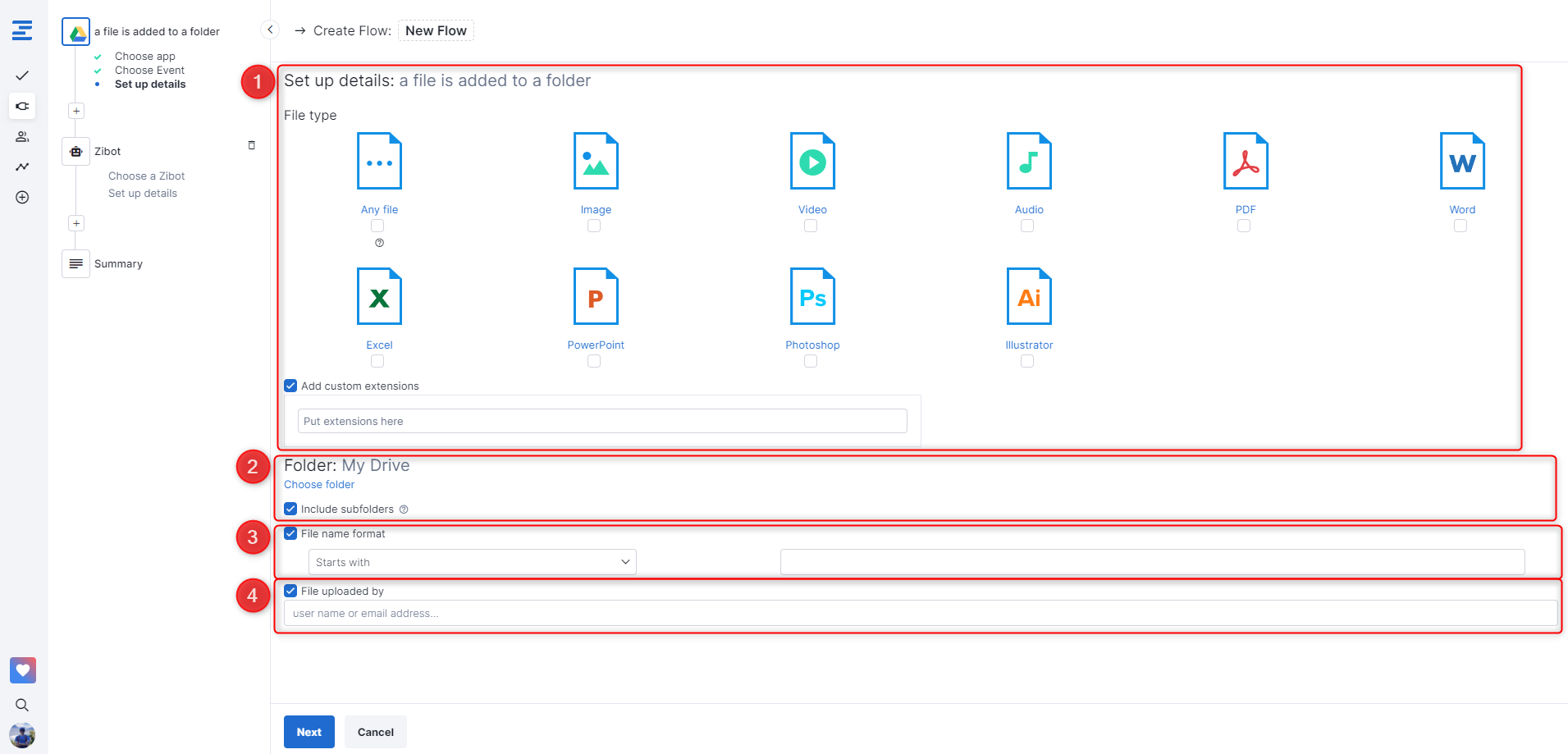1568x754 pixels.
Task: Click the heart icon in sidebar
Action: click(22, 670)
